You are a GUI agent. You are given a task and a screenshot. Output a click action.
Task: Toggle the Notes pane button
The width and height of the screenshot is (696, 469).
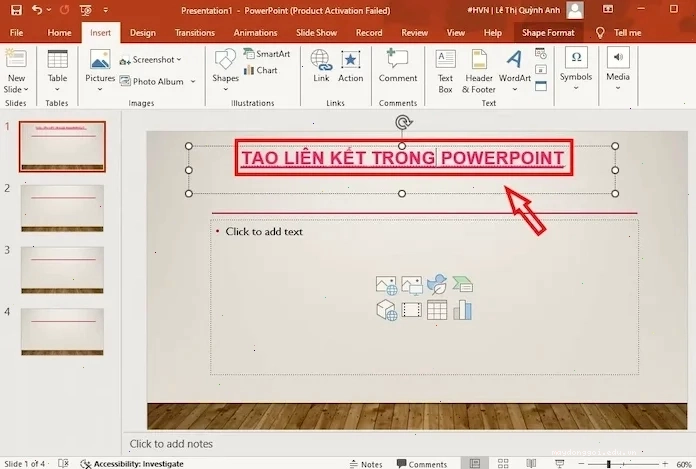366,464
